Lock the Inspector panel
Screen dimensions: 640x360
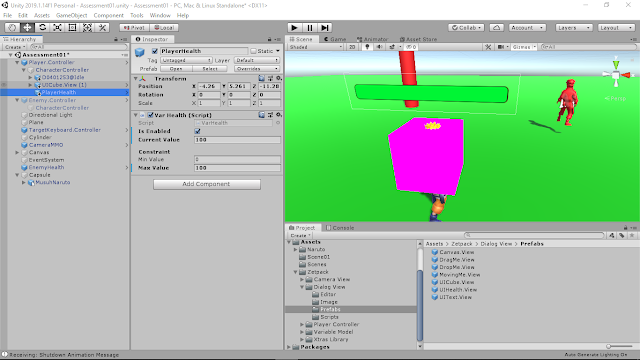pos(269,39)
